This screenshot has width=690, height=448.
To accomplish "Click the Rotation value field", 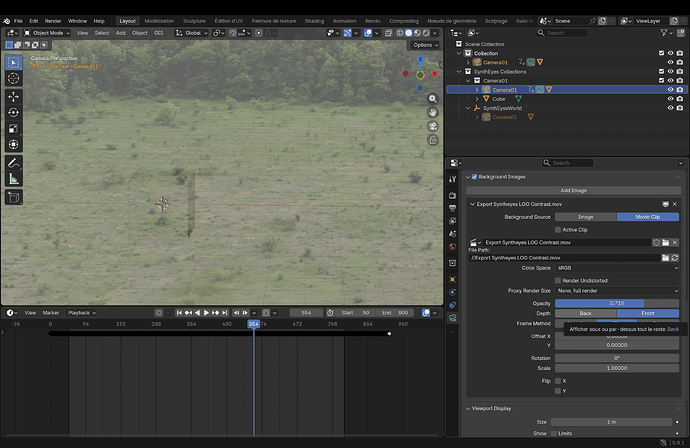I will [617, 358].
